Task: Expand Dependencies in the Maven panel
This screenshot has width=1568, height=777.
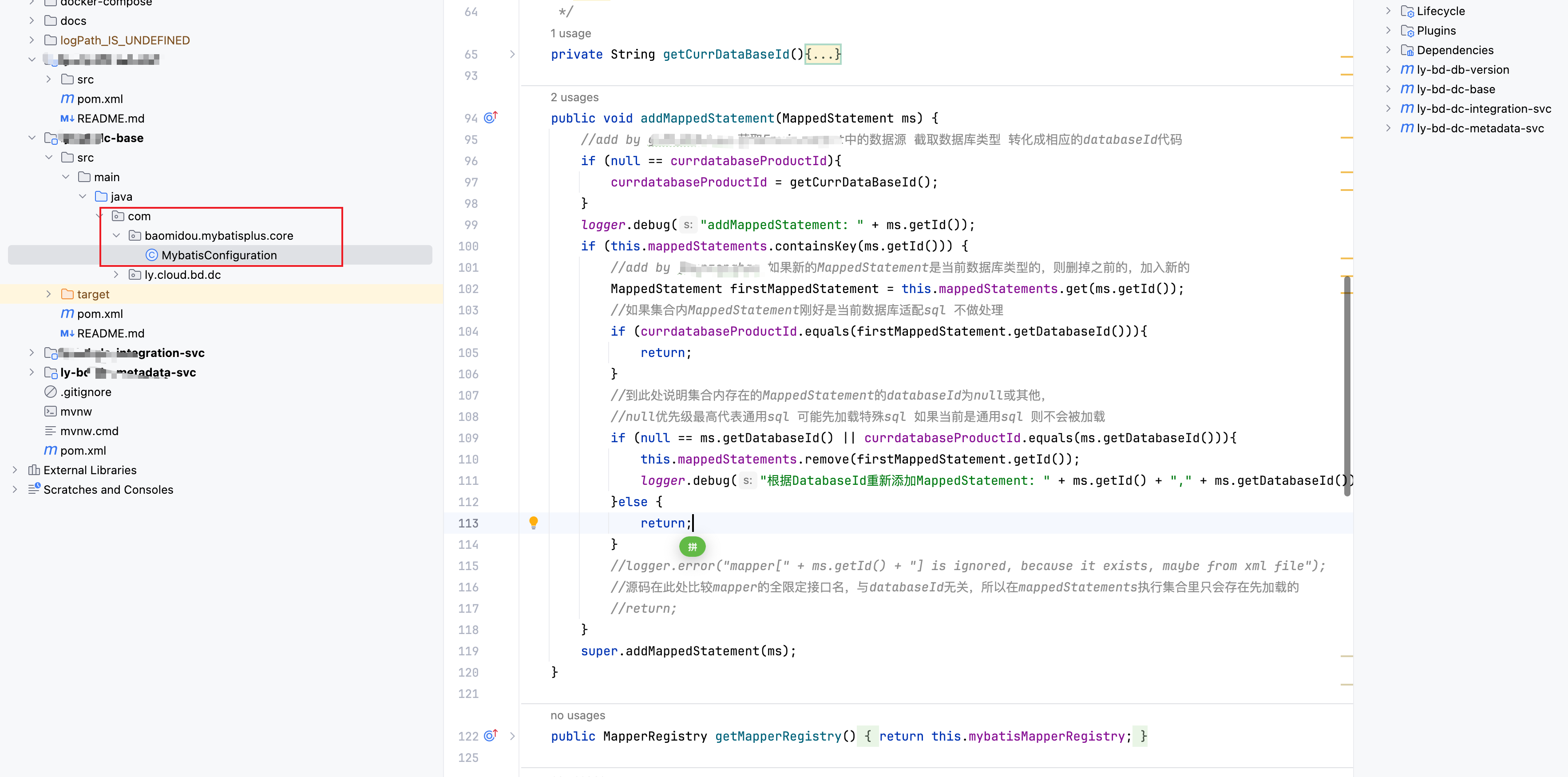Action: coord(1388,50)
